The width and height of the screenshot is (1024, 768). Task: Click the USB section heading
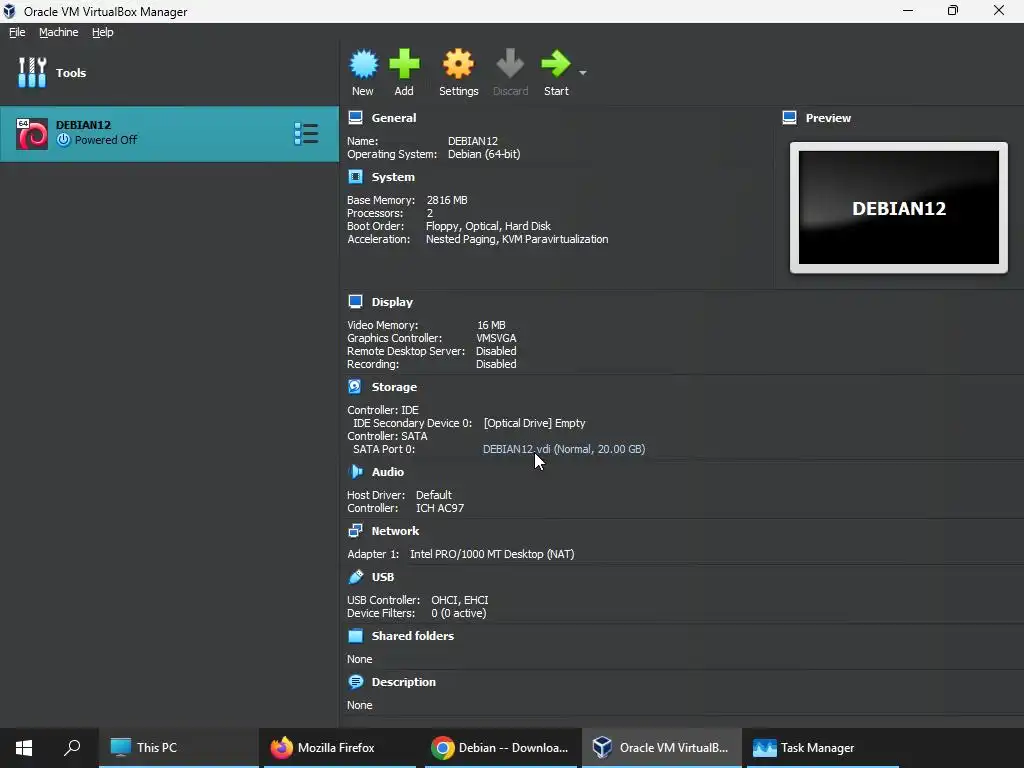coord(383,577)
